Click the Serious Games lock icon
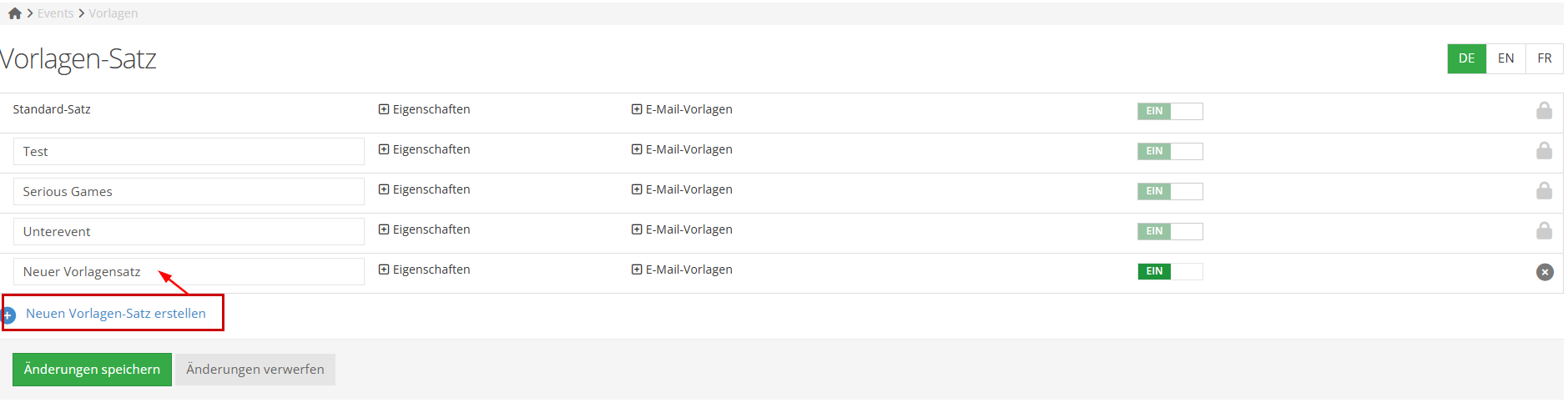Viewport: 1568px width, 408px height. pyautogui.click(x=1544, y=190)
